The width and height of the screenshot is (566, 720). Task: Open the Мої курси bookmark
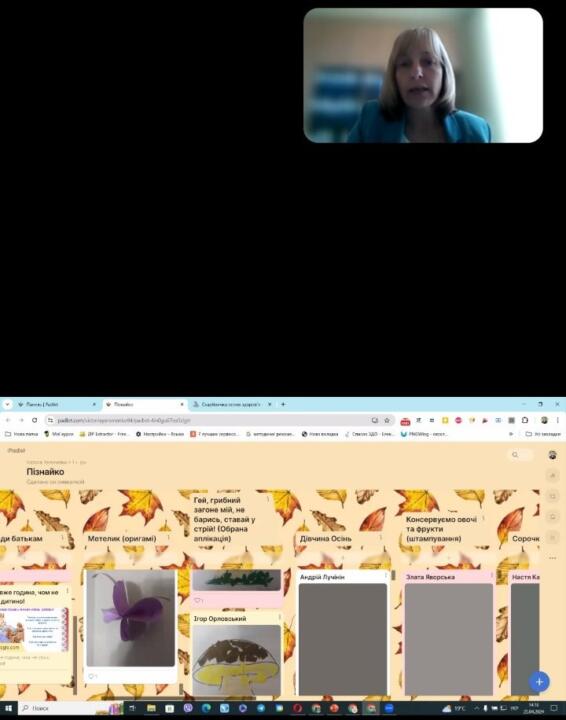pos(59,433)
